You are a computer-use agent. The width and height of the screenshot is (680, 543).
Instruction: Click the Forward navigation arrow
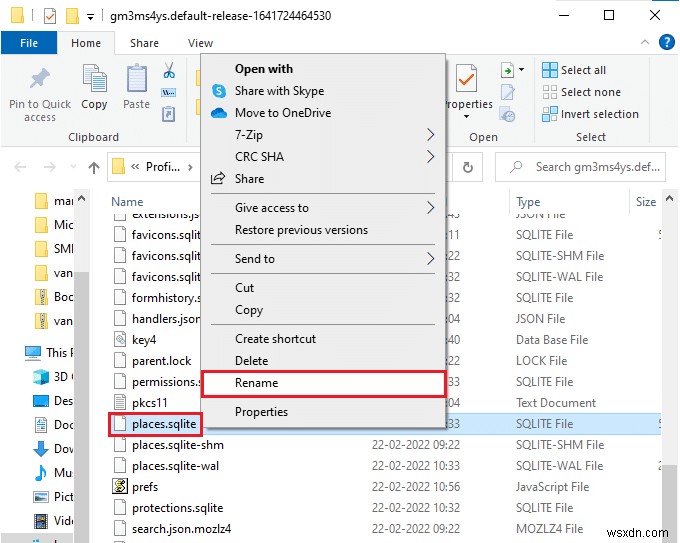pos(50,167)
